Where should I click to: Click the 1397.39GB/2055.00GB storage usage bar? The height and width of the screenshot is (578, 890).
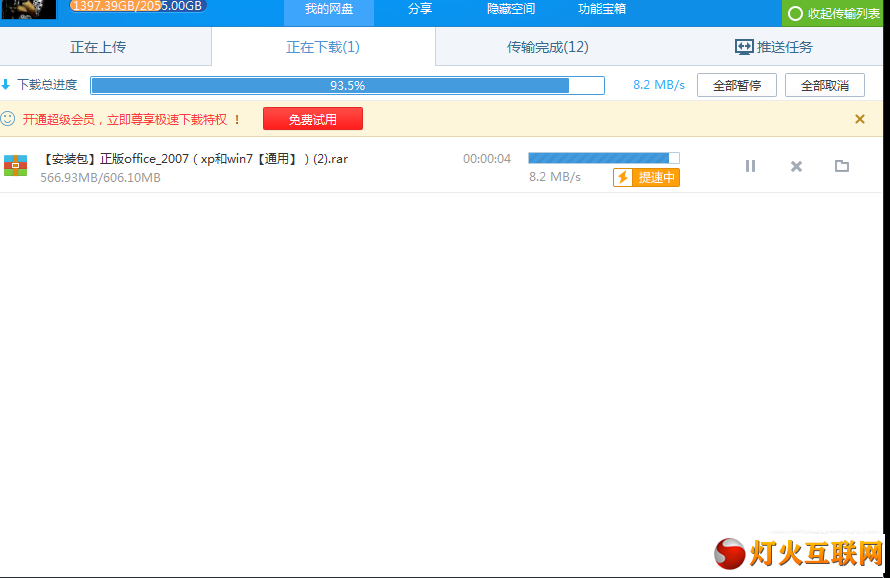click(x=137, y=6)
